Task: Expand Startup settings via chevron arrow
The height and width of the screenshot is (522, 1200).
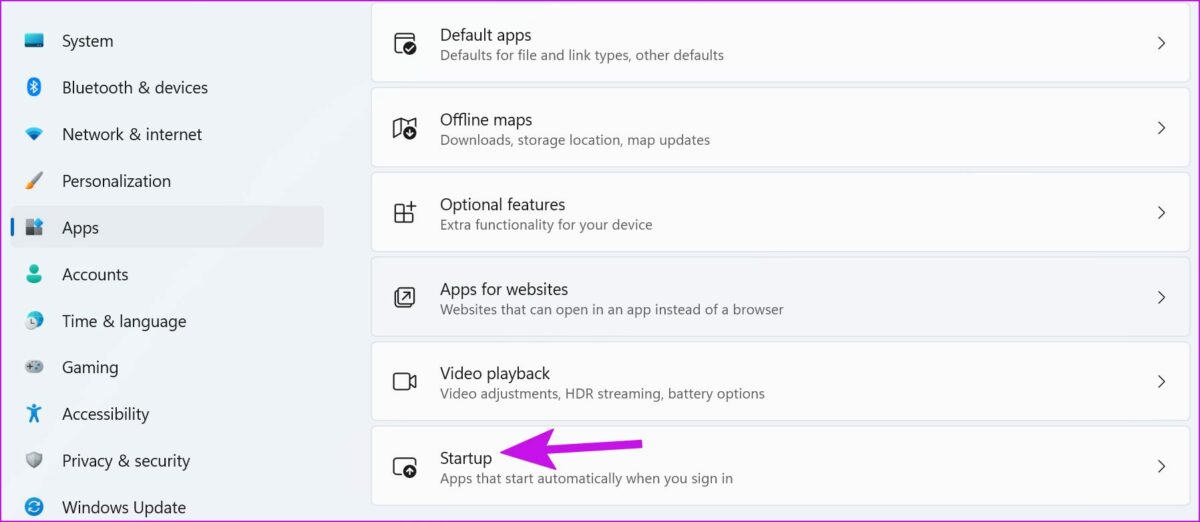Action: coord(1161,466)
